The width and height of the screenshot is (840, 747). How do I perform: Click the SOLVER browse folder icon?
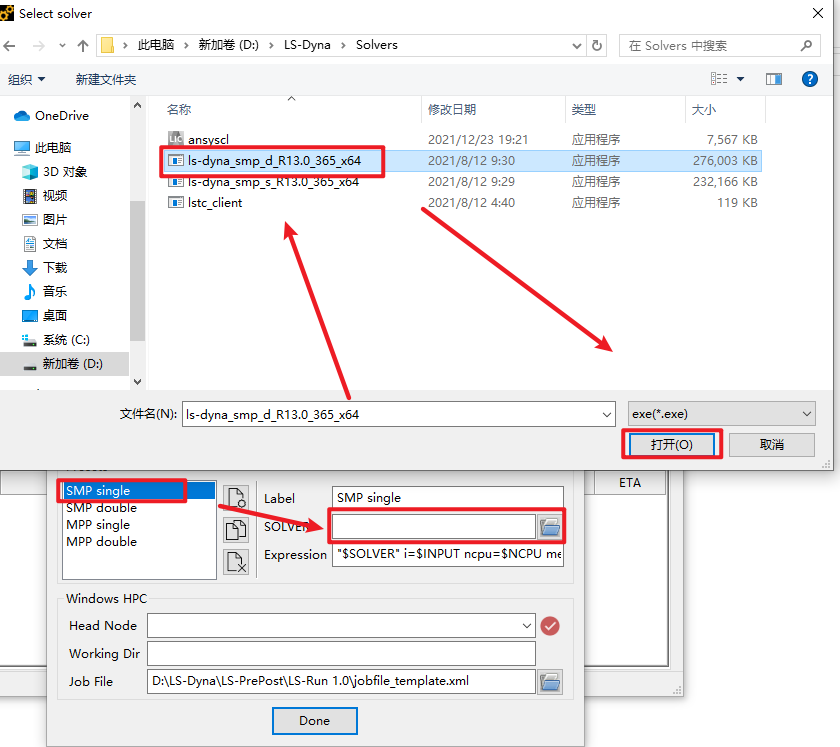click(x=550, y=526)
